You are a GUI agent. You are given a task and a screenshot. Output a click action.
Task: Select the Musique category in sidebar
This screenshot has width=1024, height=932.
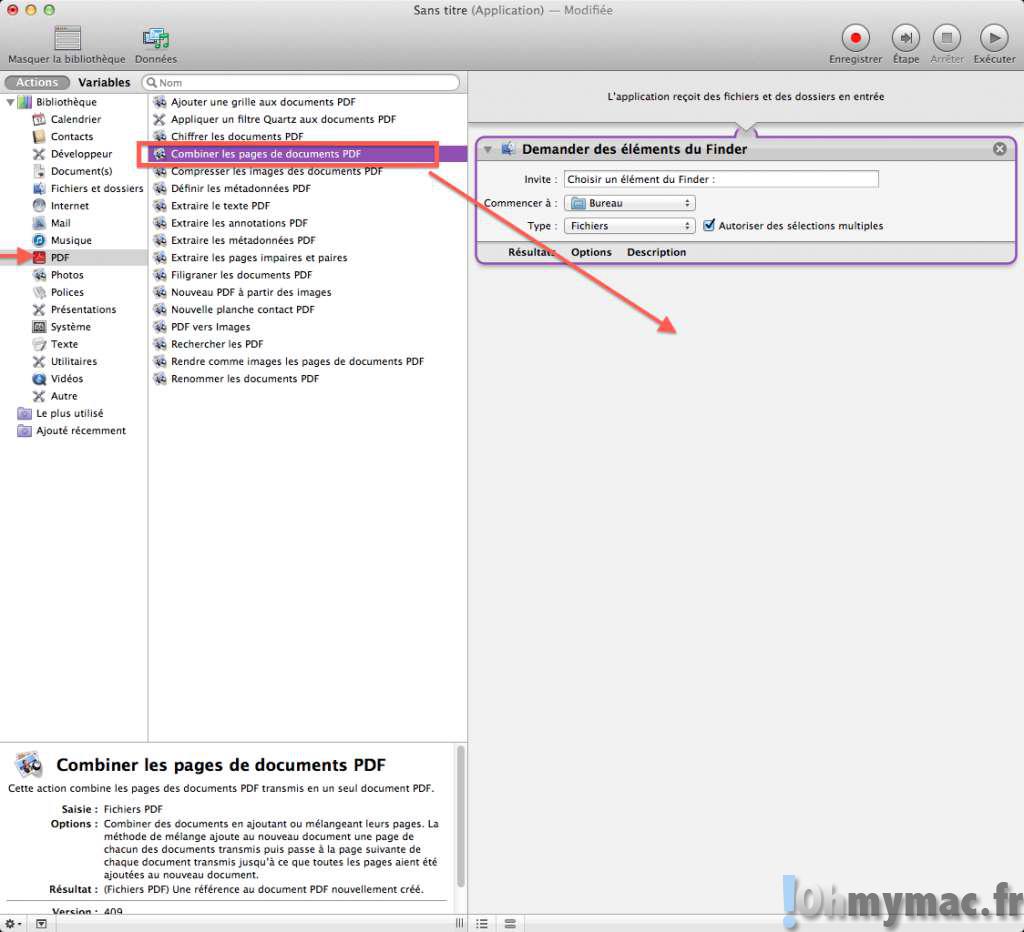pyautogui.click(x=70, y=240)
